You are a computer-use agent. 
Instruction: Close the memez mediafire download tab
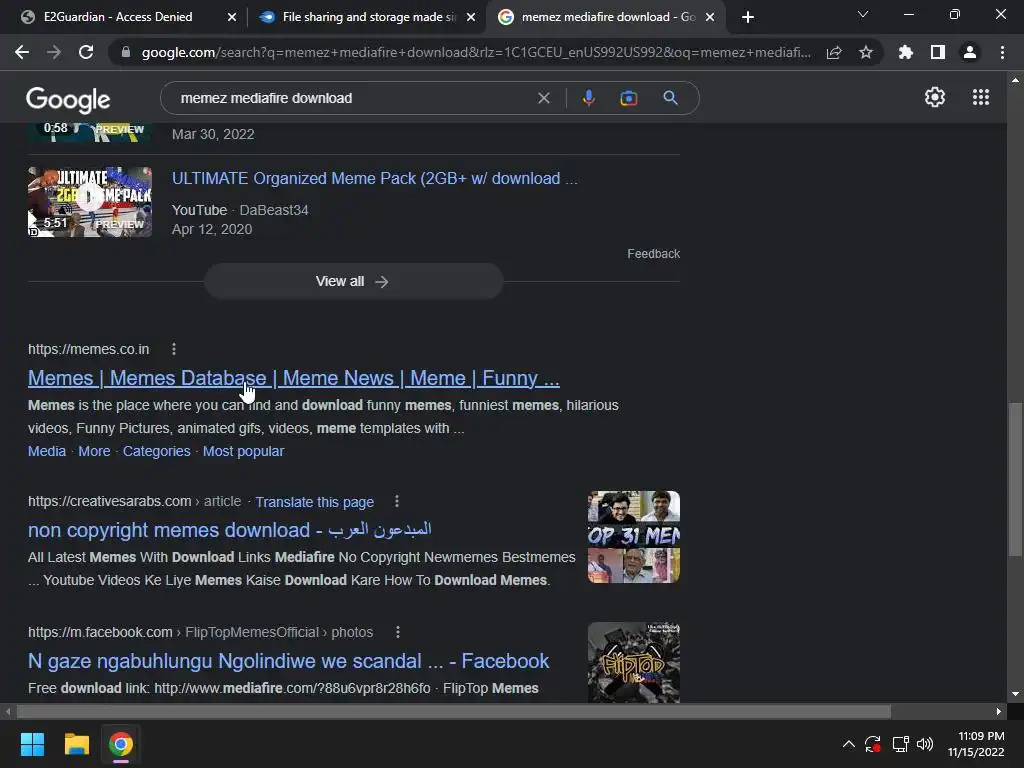click(710, 17)
